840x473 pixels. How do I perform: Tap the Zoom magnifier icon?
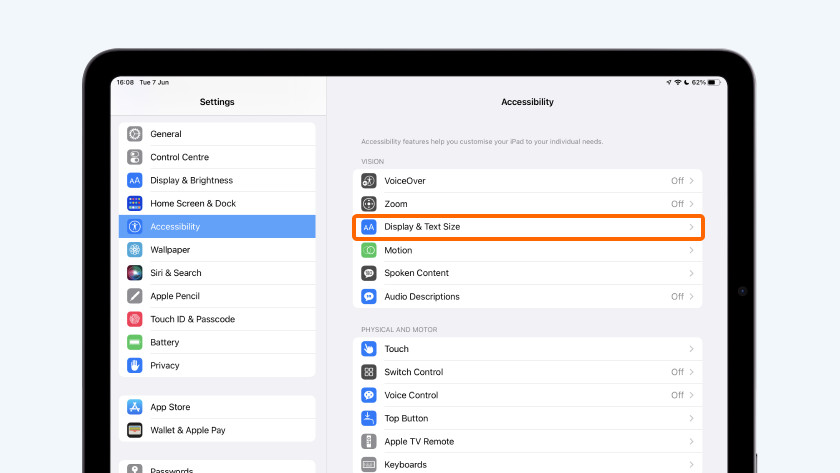tap(369, 204)
